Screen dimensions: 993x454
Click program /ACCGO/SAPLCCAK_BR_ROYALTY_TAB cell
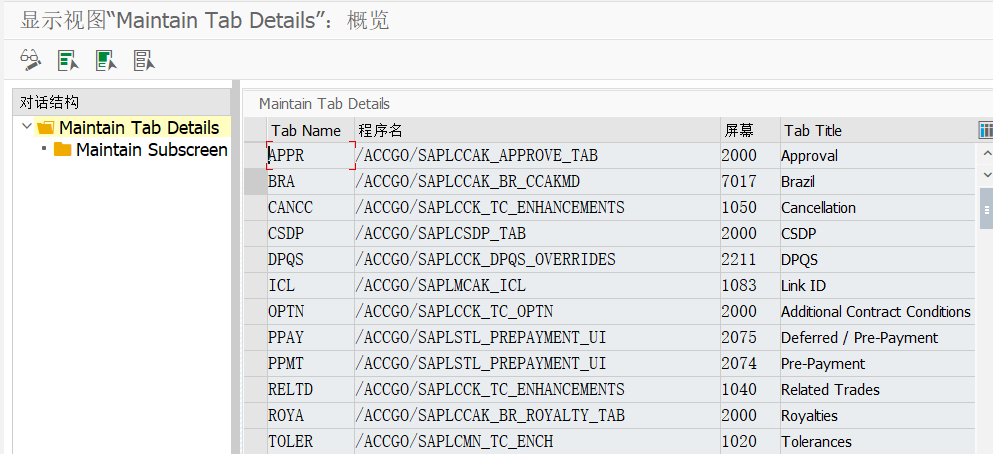tap(537, 415)
